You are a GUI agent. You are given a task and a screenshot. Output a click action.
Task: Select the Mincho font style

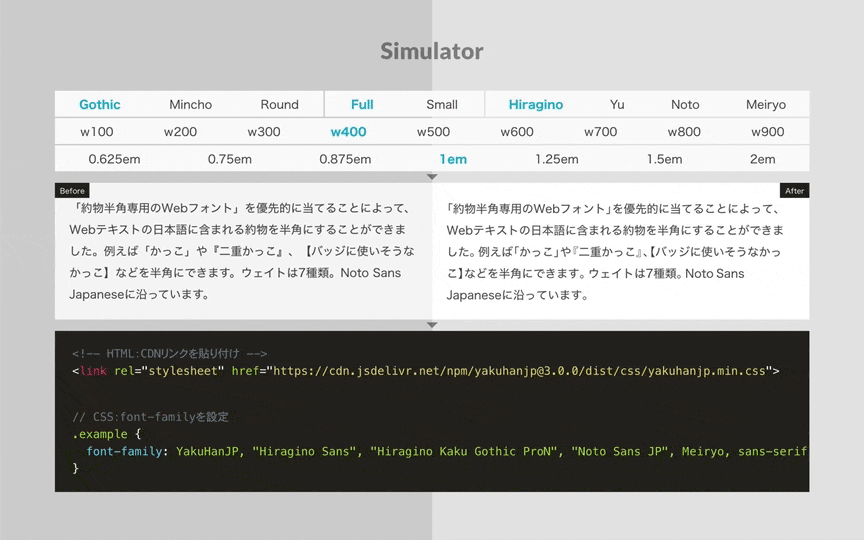pos(190,104)
